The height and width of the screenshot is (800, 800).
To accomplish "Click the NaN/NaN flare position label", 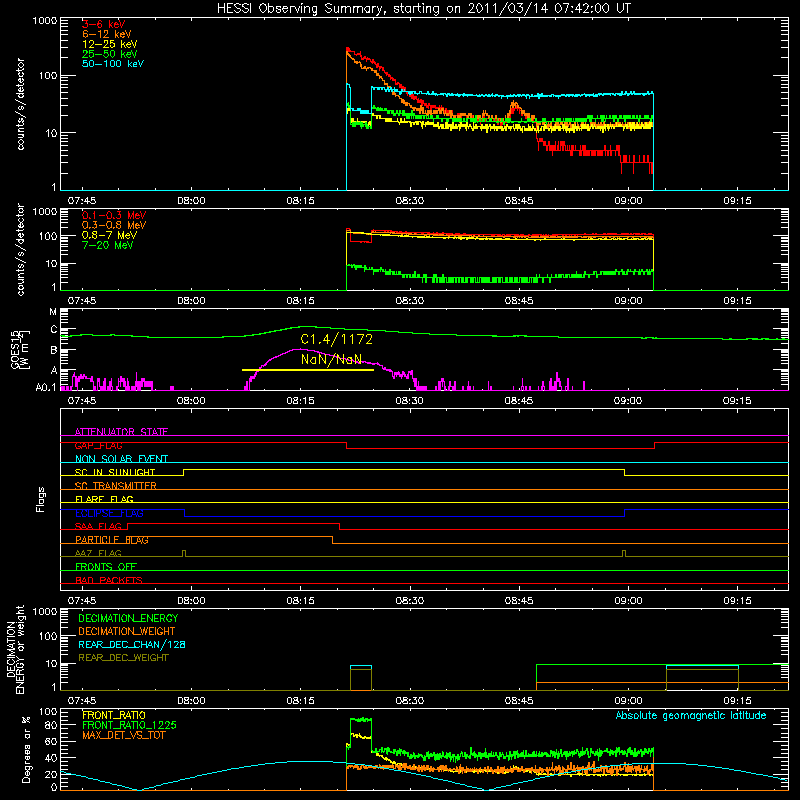I will (x=331, y=359).
